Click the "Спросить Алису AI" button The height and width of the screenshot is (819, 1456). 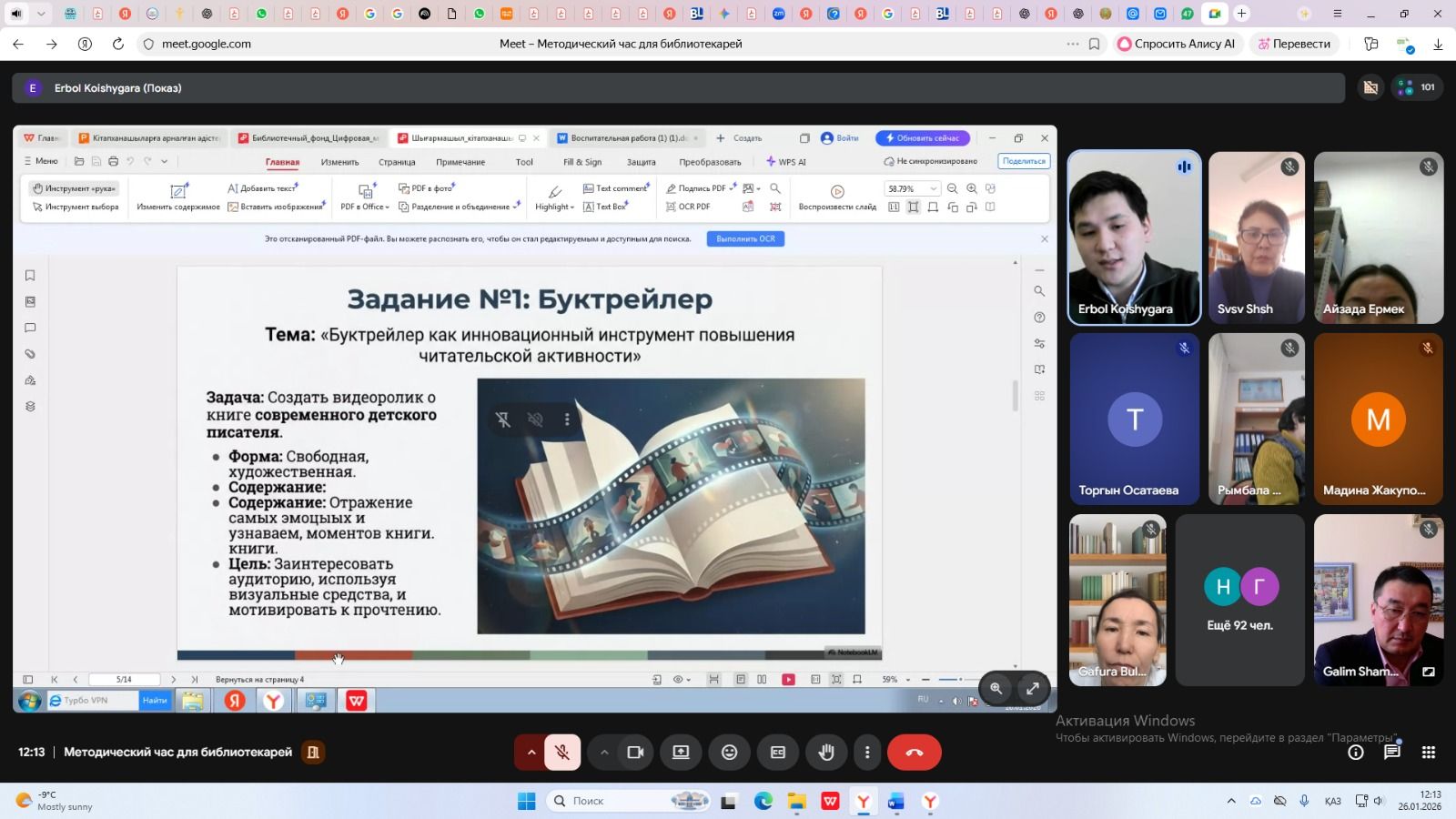point(1176,44)
